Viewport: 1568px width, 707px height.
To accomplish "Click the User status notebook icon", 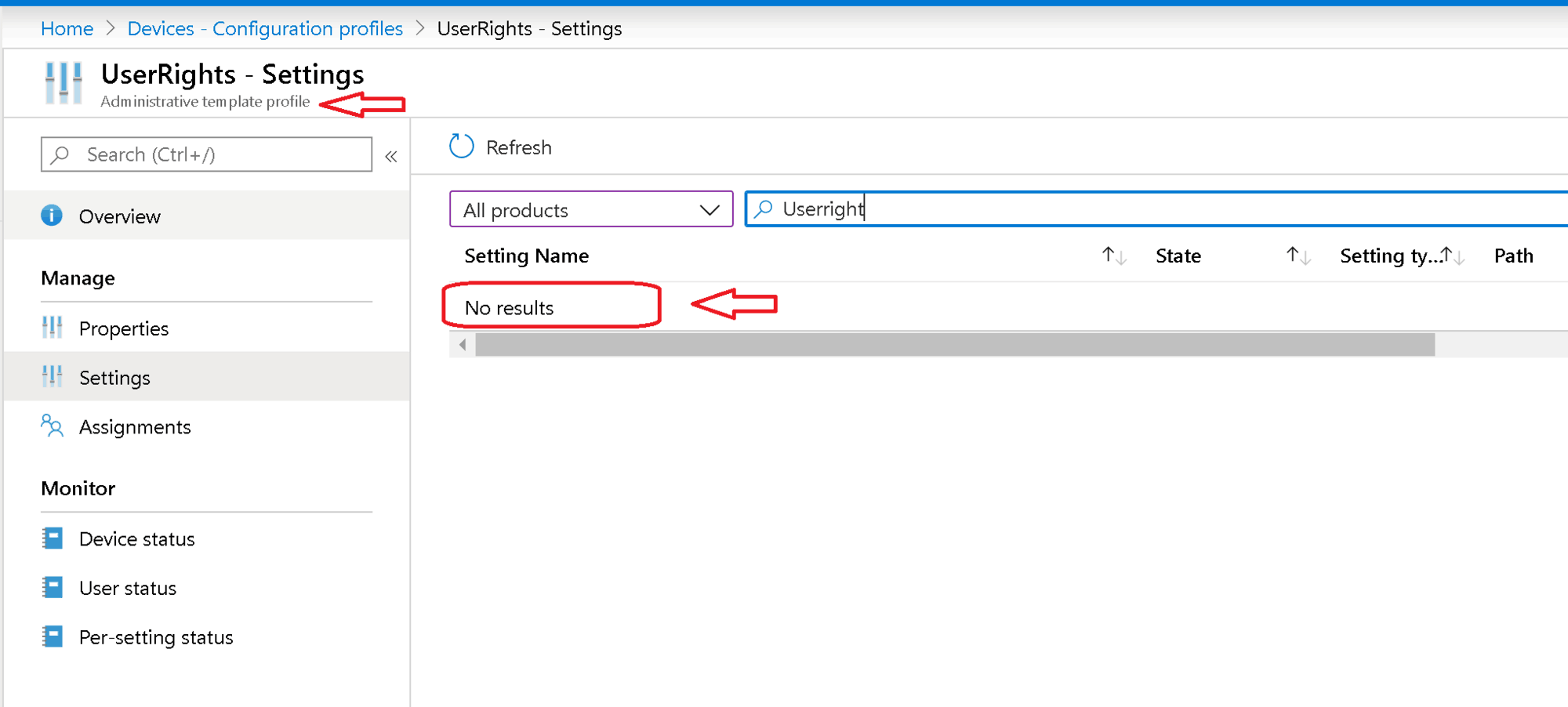I will tap(53, 587).
